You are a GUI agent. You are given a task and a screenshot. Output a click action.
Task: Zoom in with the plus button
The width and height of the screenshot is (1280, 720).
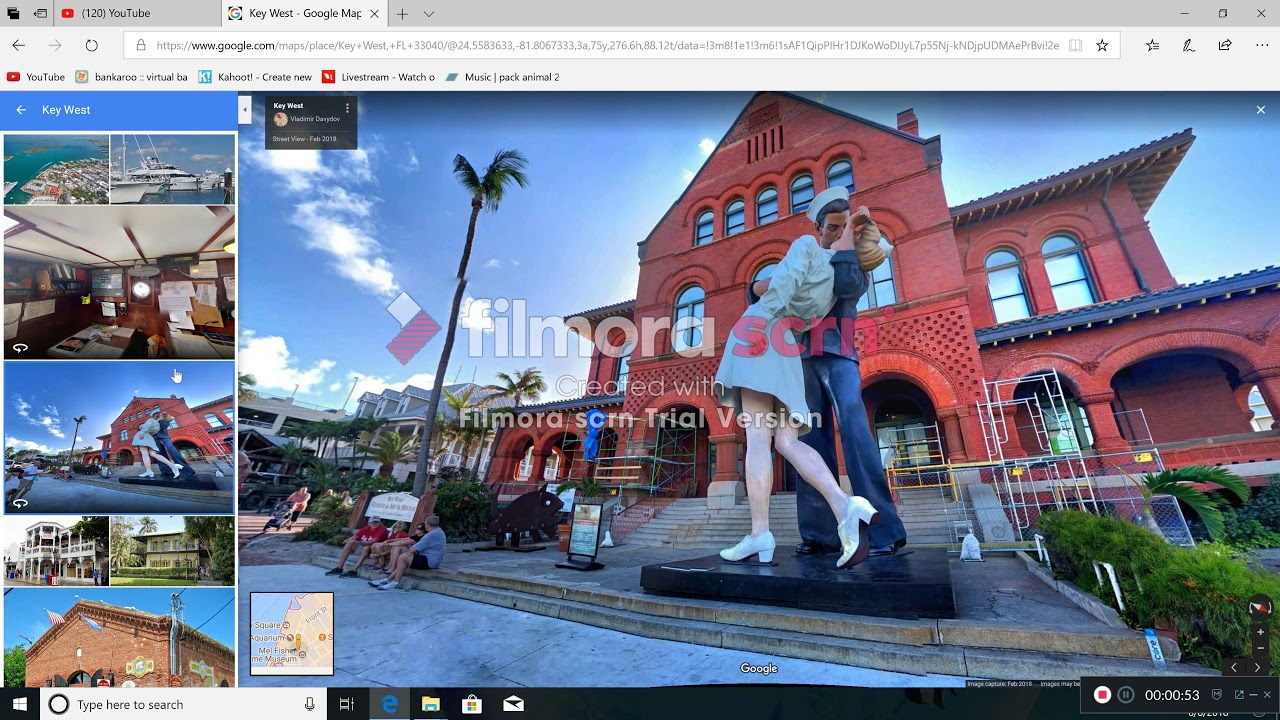[x=1260, y=632]
